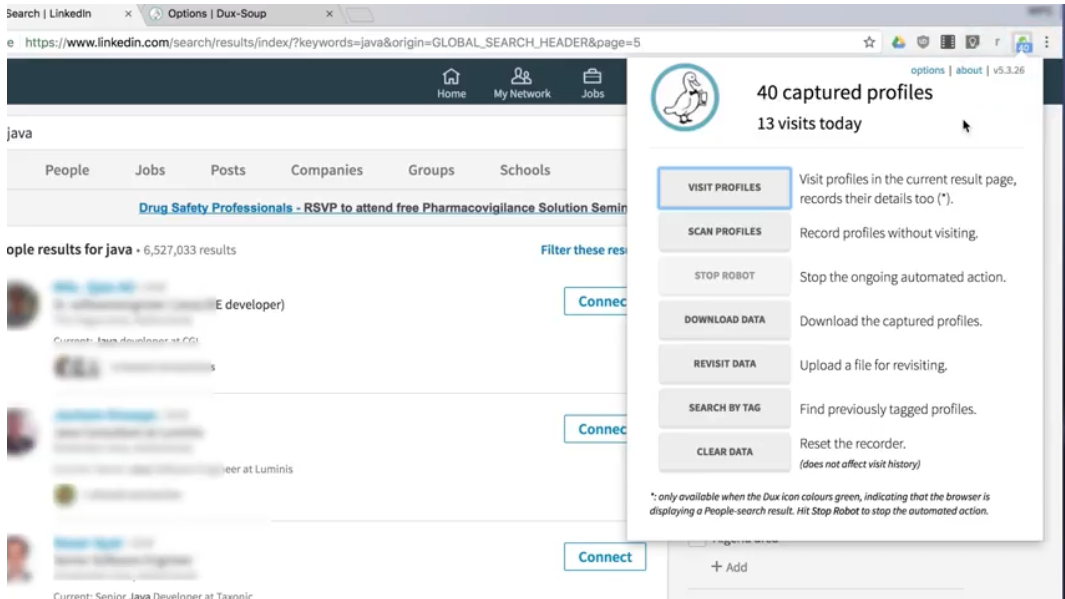The height and width of the screenshot is (599, 1065).
Task: Select the Groups filter tab
Action: [431, 170]
